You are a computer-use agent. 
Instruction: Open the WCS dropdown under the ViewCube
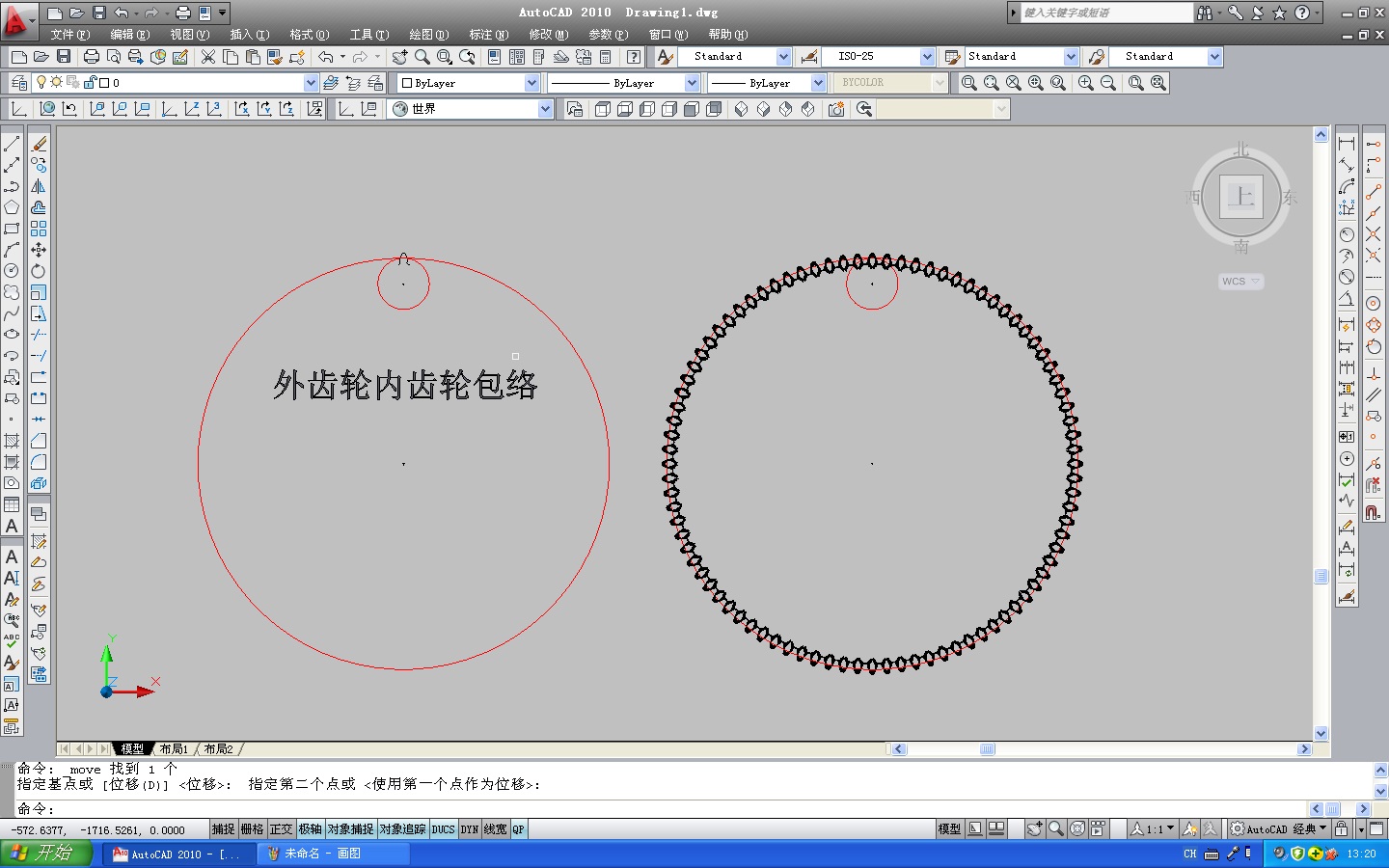[1240, 282]
